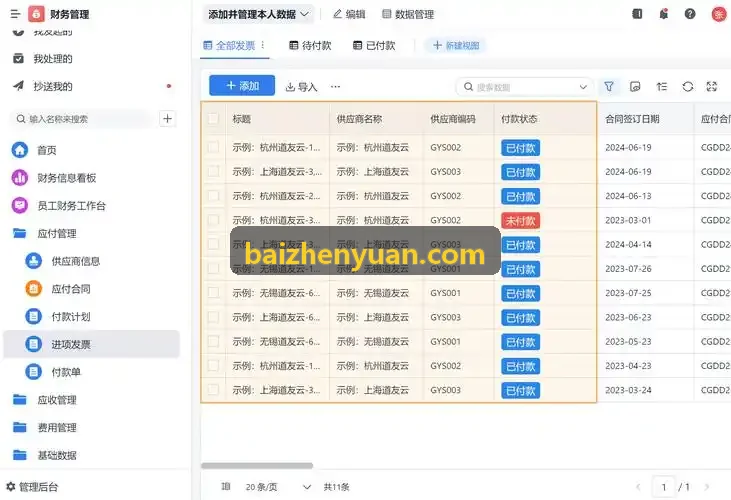Open the 全部发票 view options menu
The image size is (731, 500).
263,45
